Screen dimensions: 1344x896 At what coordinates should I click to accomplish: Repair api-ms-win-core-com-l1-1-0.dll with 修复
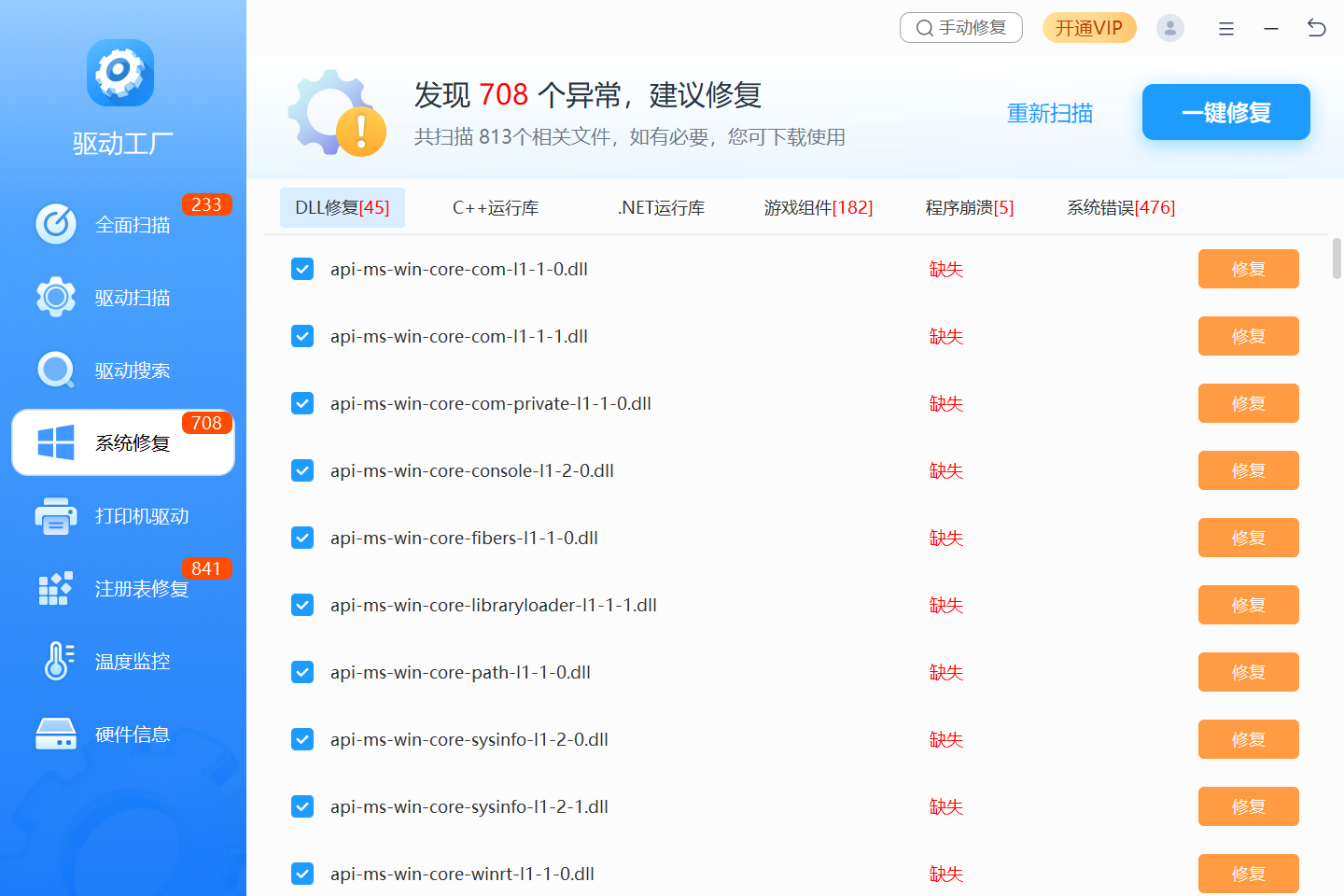click(1249, 269)
